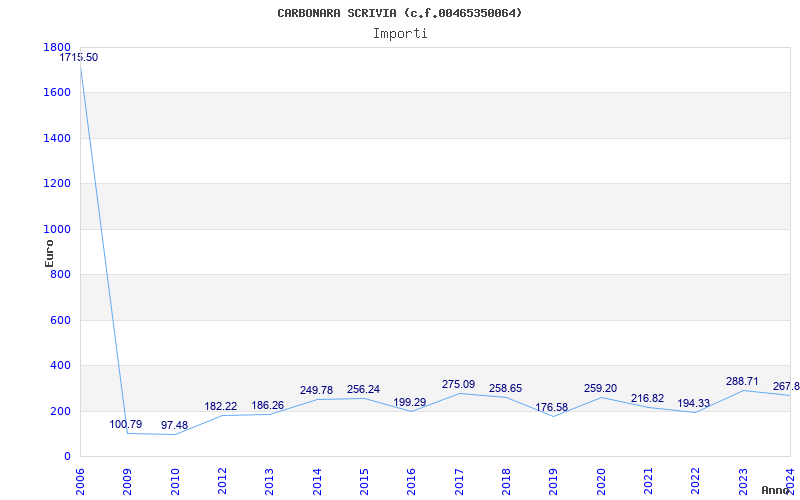800x500 pixels.
Task: Click the 200 y-axis tick label
Action: [60, 411]
